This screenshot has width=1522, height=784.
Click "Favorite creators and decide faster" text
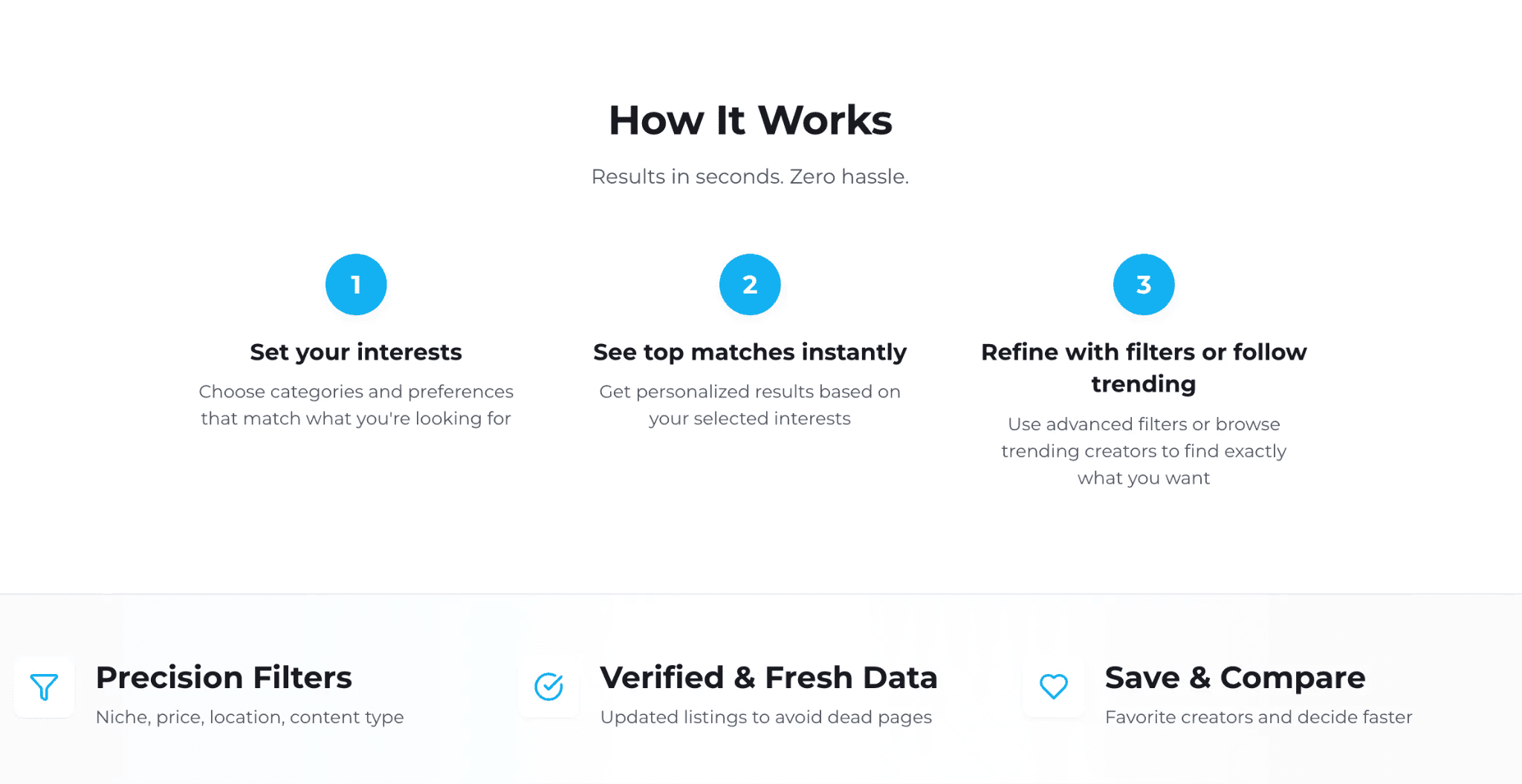coord(1258,717)
